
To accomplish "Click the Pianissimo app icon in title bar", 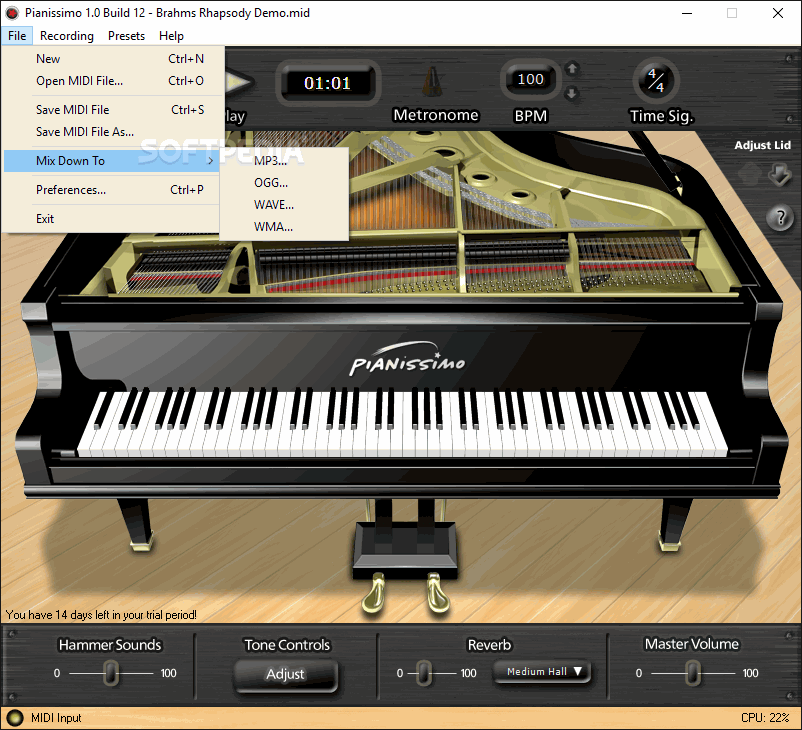I will pos(12,13).
